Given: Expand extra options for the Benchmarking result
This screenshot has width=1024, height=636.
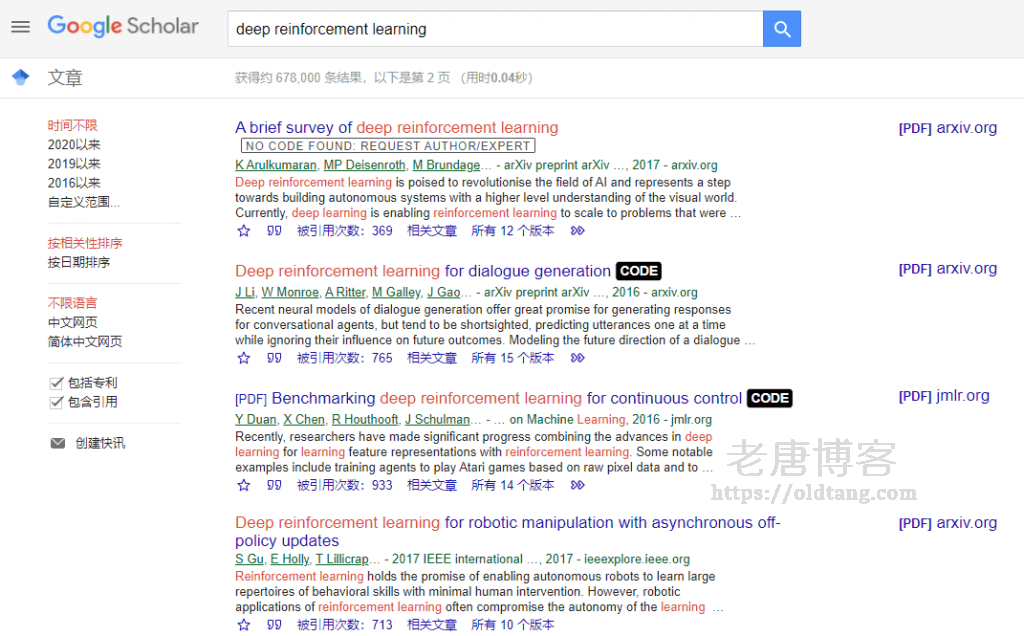Looking at the screenshot, I should tap(577, 484).
